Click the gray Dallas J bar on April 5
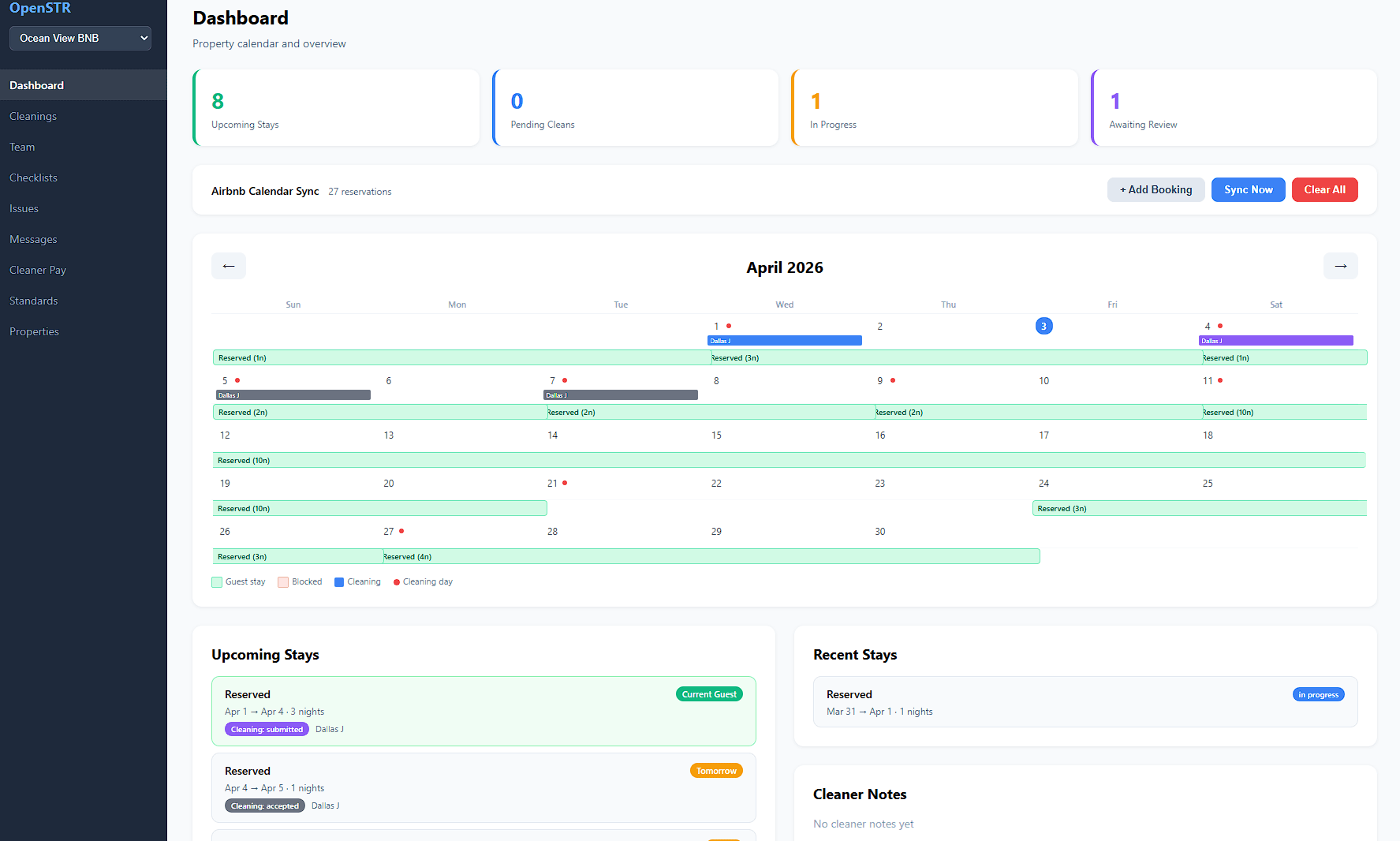 [293, 395]
